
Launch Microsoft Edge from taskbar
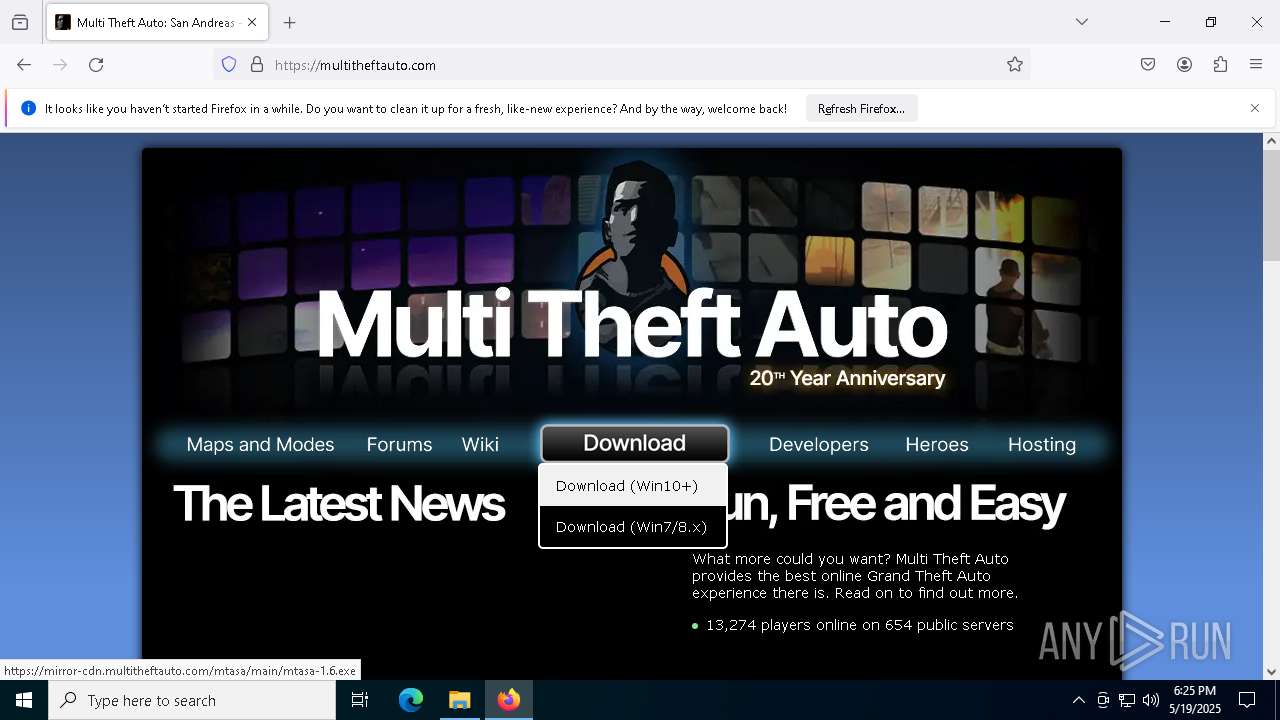point(411,700)
